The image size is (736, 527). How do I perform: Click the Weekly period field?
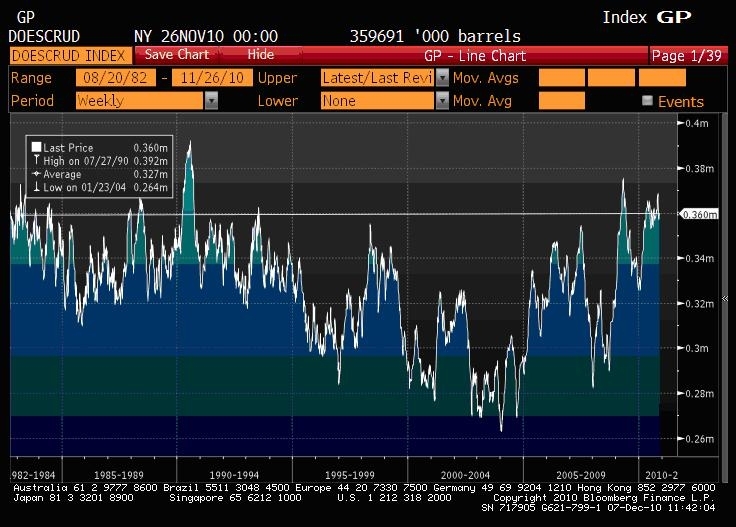(140, 100)
